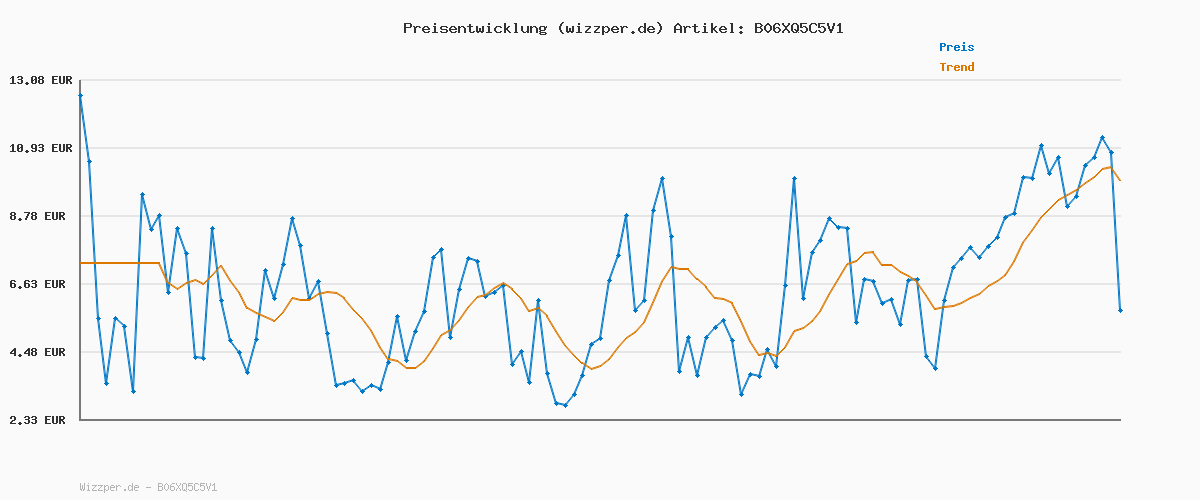Viewport: 1200px width, 500px height.
Task: Click the last blue price point at right end
Action: pos(1120,310)
